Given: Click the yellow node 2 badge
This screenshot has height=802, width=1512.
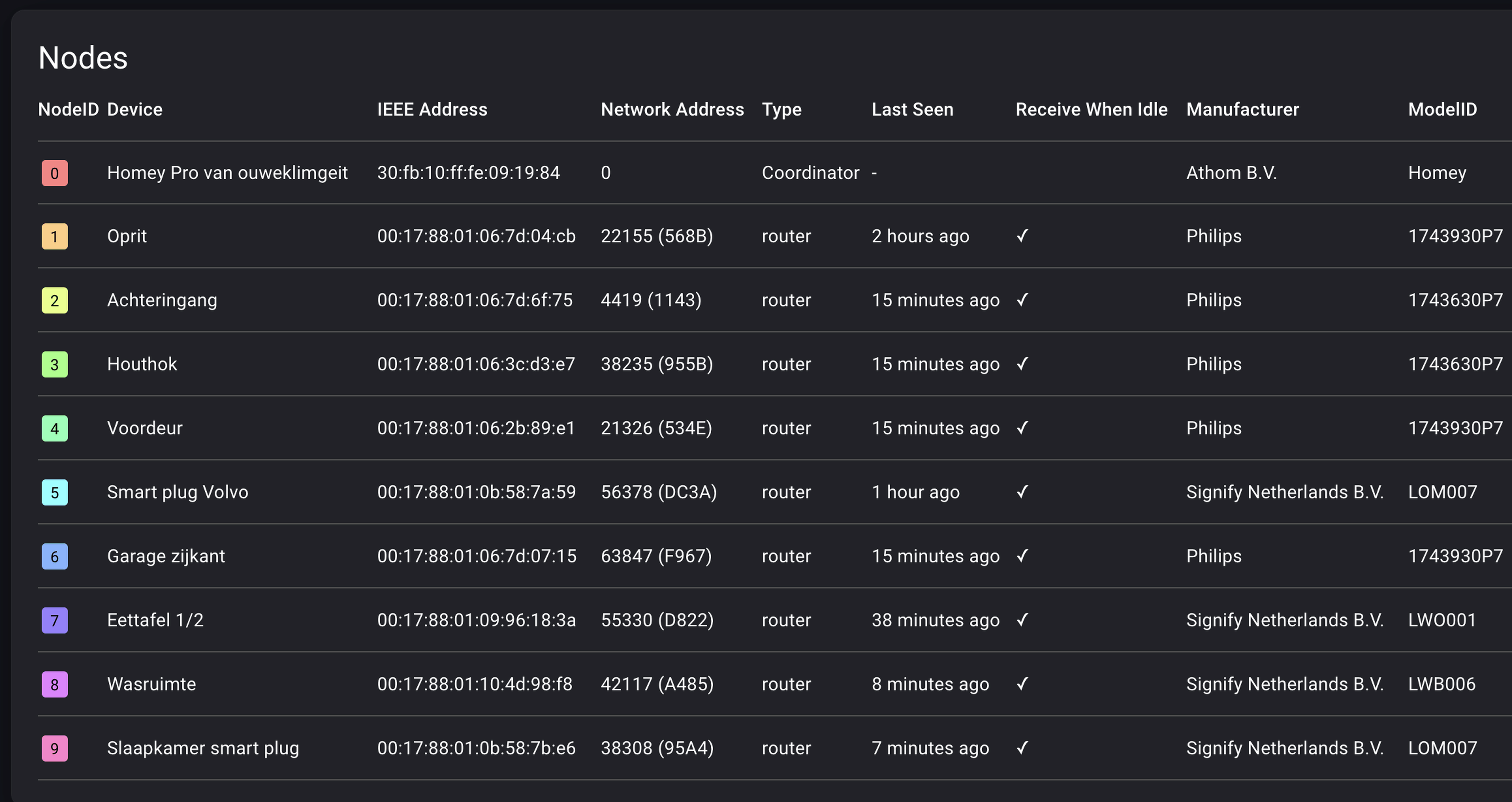Looking at the screenshot, I should coord(55,301).
